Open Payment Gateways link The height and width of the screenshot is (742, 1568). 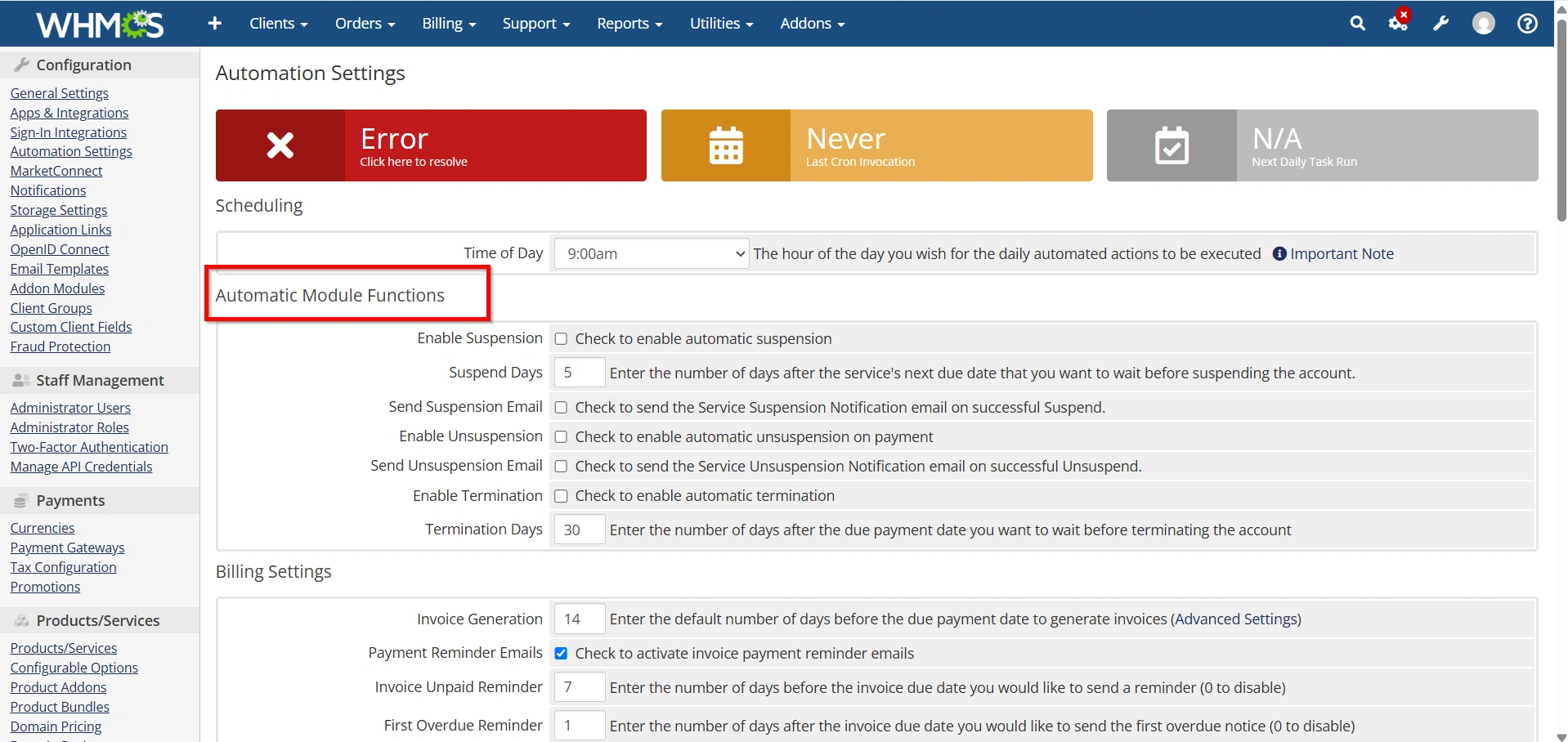(68, 548)
